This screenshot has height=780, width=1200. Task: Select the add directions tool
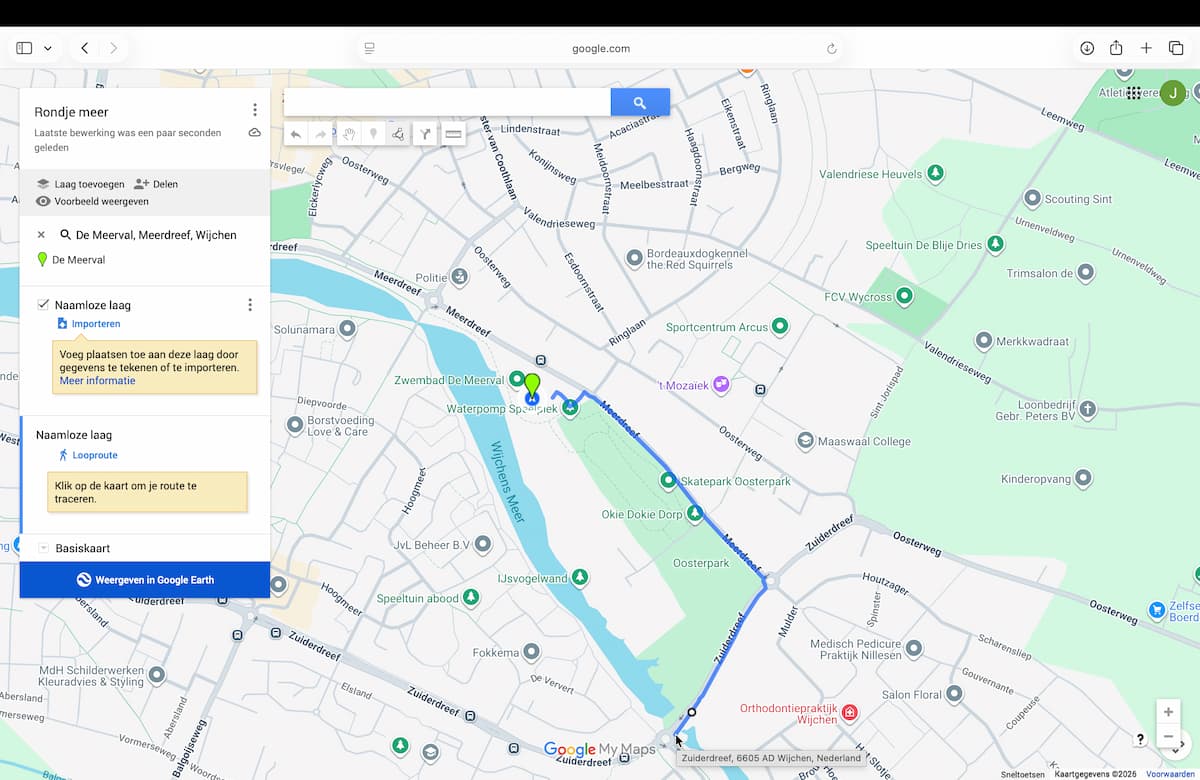tap(425, 134)
